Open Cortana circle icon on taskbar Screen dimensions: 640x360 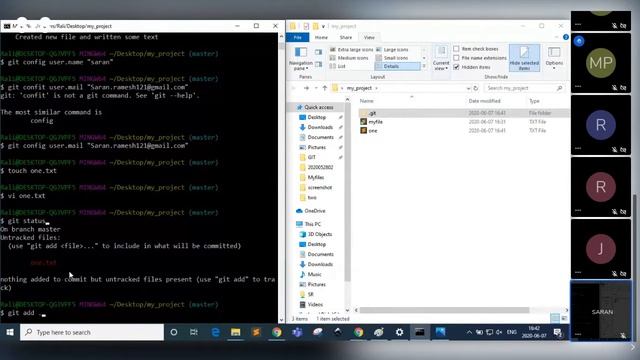(173, 332)
